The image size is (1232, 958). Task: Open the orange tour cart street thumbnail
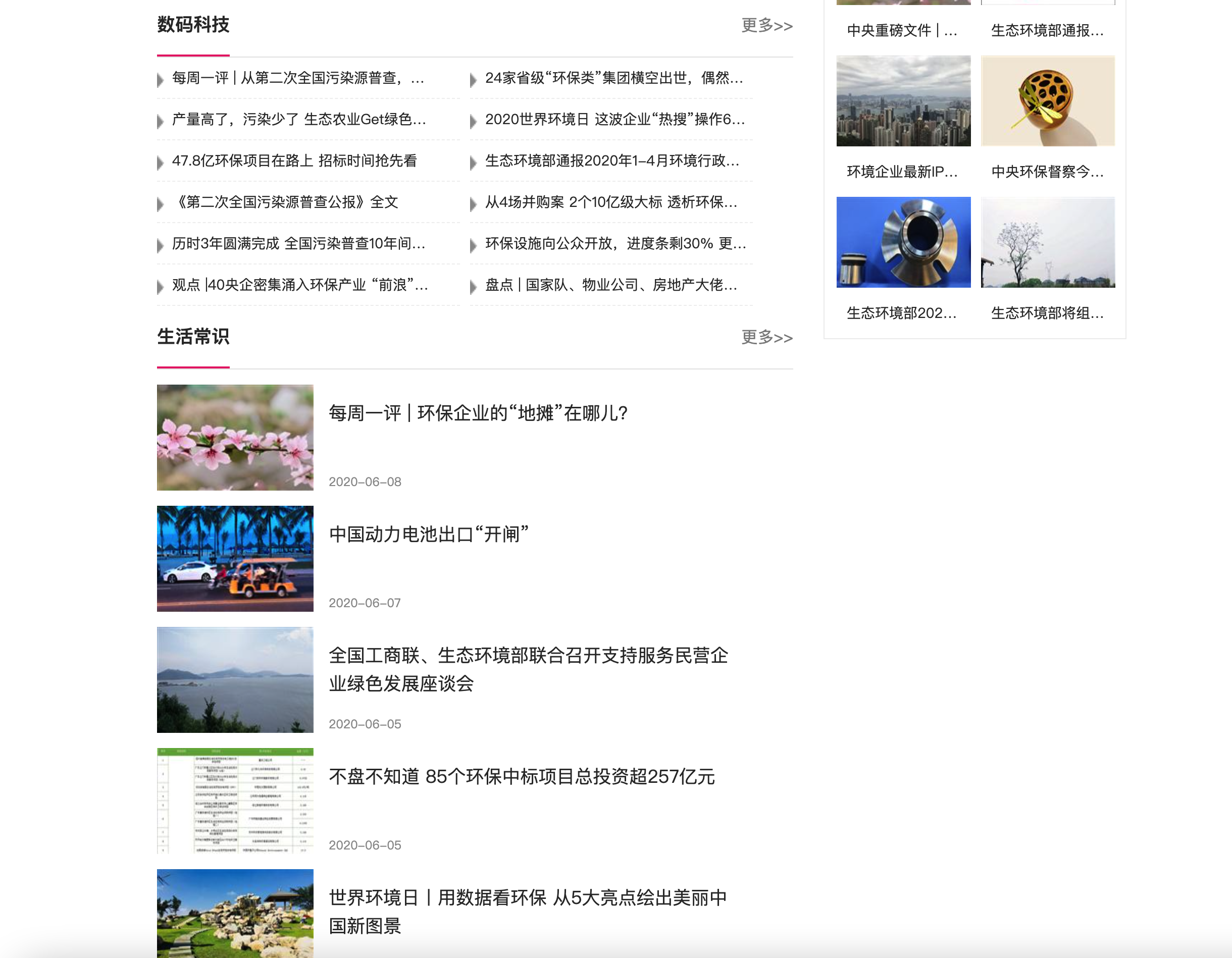coord(235,559)
